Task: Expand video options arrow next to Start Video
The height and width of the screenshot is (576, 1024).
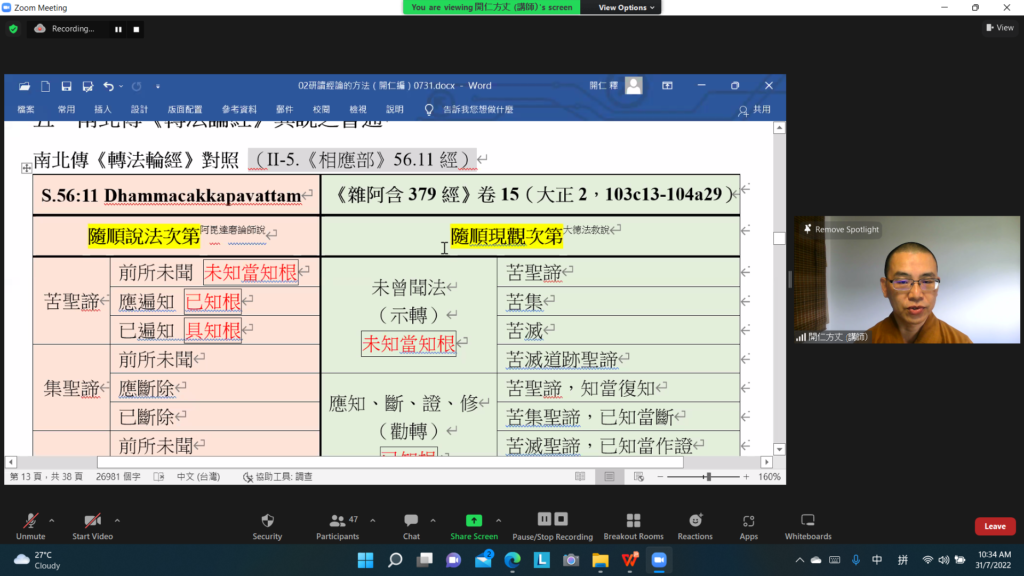Action: pos(117,520)
